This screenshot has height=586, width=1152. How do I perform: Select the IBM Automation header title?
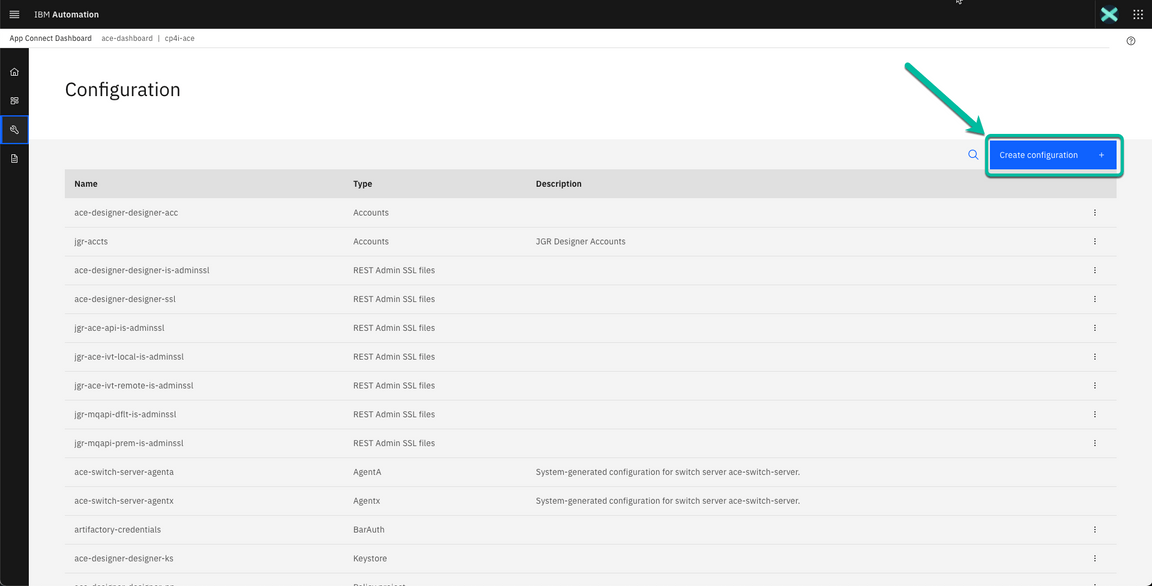(68, 14)
